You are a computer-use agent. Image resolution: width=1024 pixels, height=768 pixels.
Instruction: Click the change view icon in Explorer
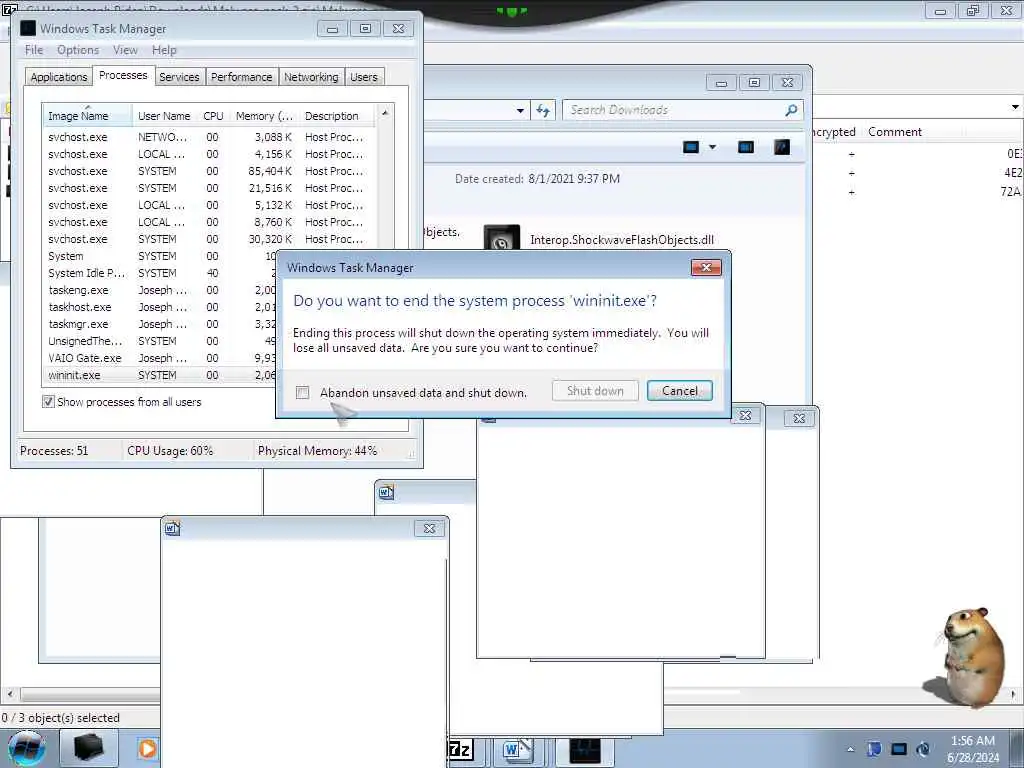691,147
